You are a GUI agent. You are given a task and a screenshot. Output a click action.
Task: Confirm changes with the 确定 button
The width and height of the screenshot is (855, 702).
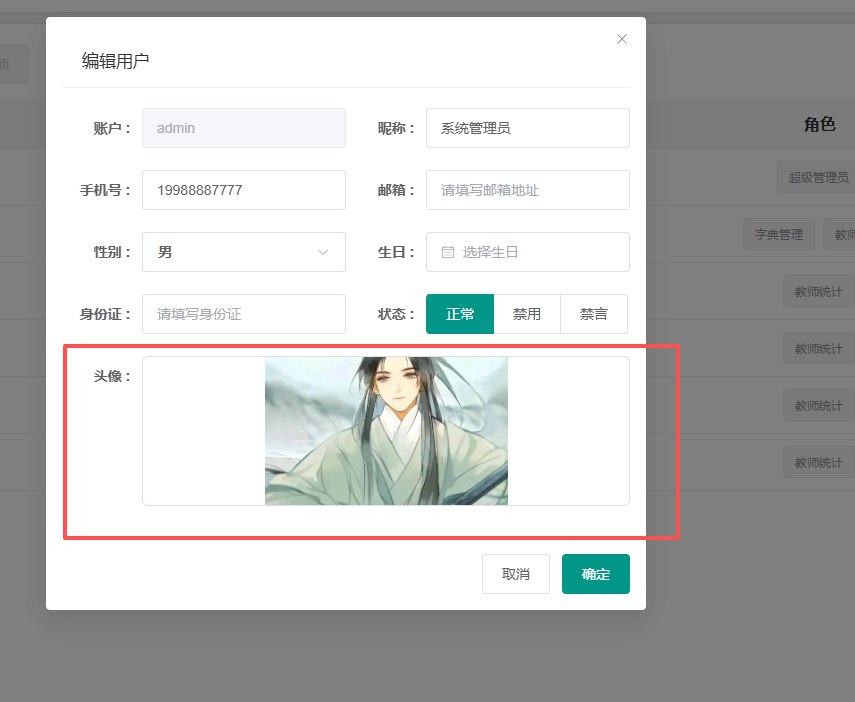[x=595, y=574]
